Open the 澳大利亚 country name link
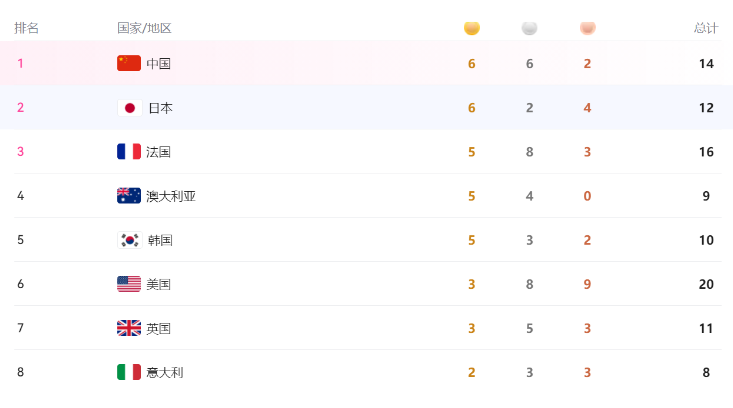The width and height of the screenshot is (733, 408). [171, 196]
